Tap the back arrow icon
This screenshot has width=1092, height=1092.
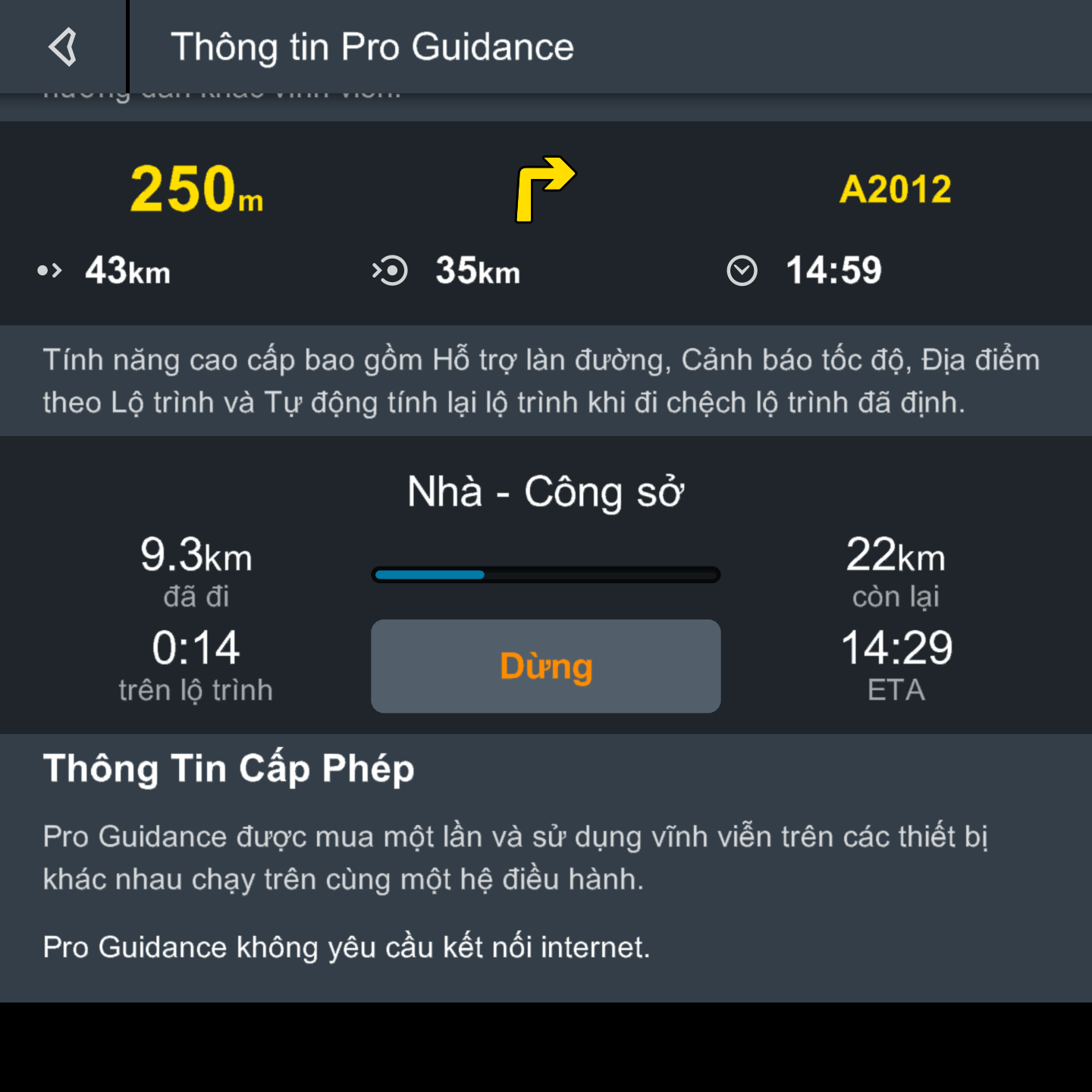[63, 47]
